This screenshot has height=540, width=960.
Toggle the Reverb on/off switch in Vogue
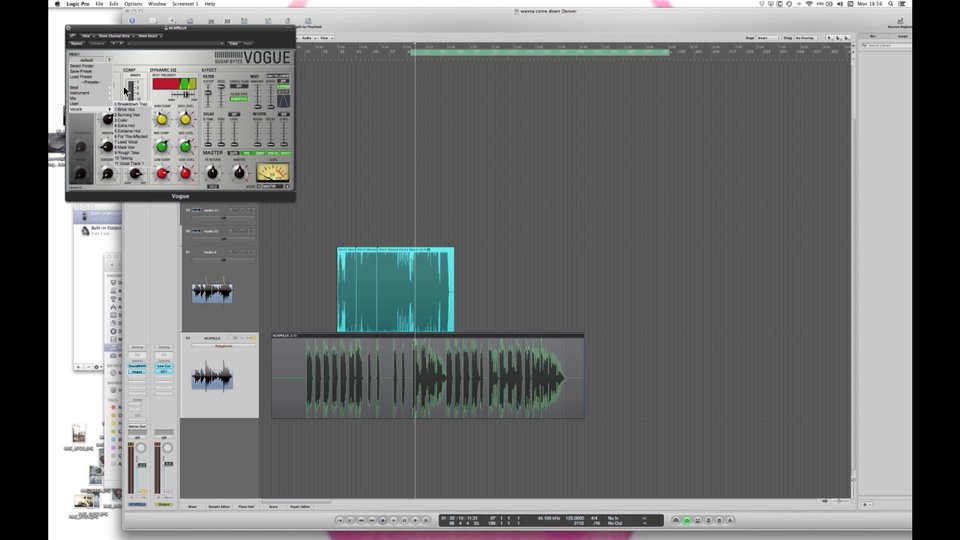(x=283, y=114)
